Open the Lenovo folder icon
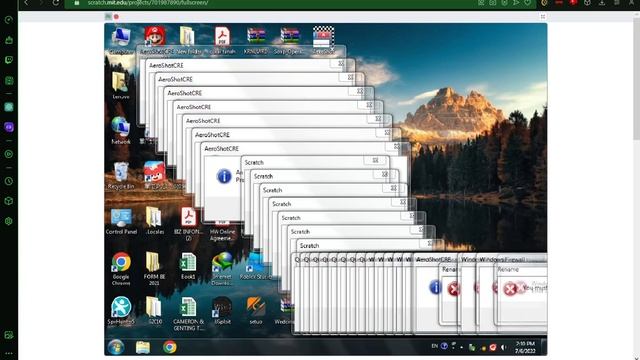This screenshot has width=640, height=360. [x=121, y=85]
